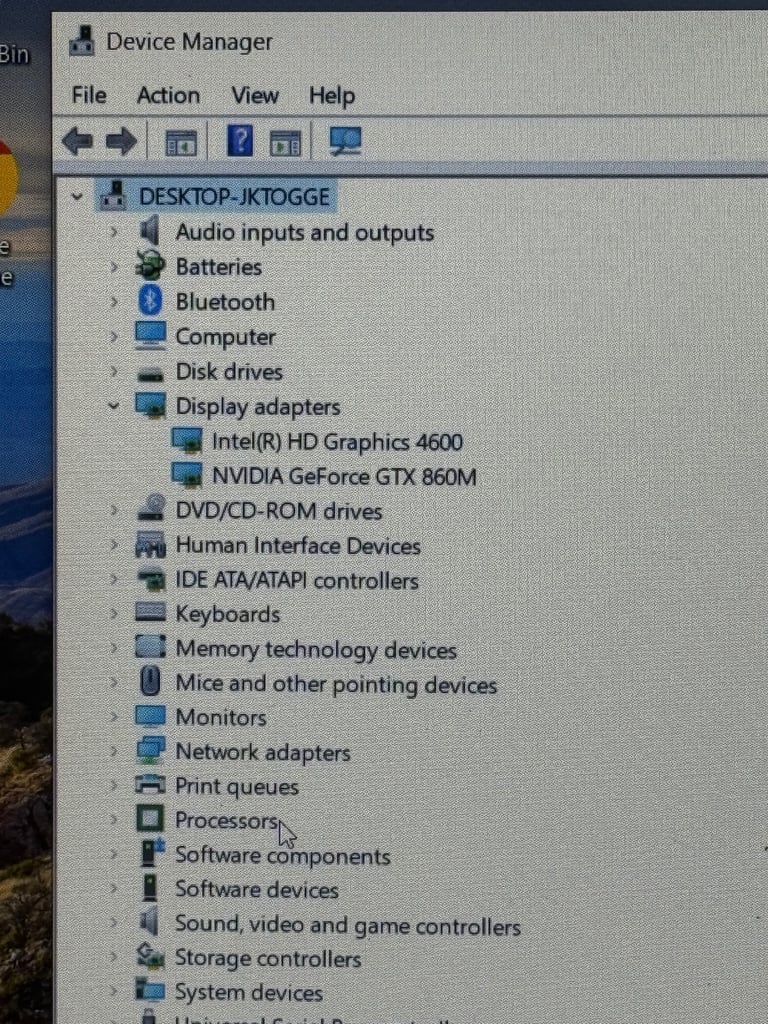The width and height of the screenshot is (768, 1024).
Task: Select the Print queues label
Action: click(236, 787)
